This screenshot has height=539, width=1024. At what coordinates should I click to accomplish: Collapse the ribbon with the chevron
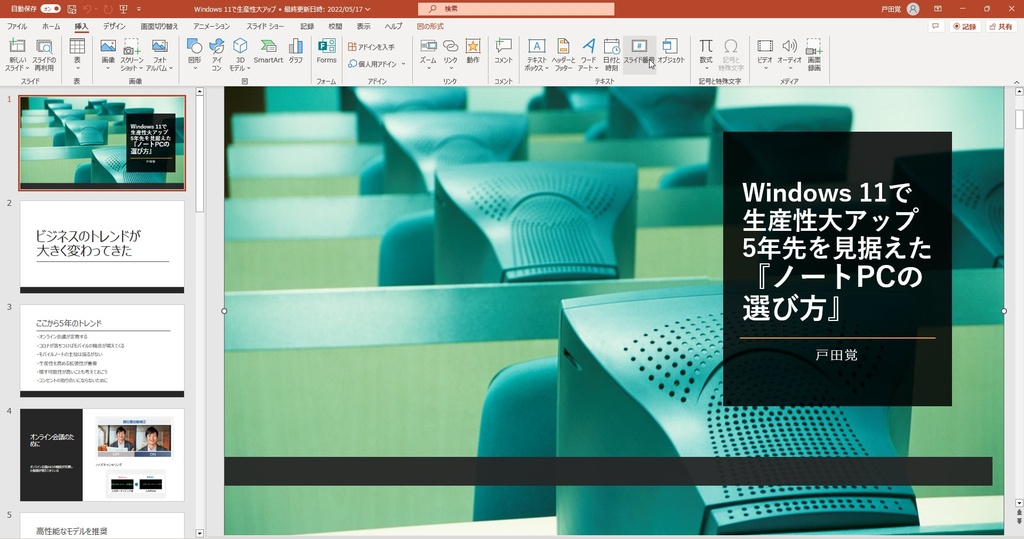[1016, 82]
